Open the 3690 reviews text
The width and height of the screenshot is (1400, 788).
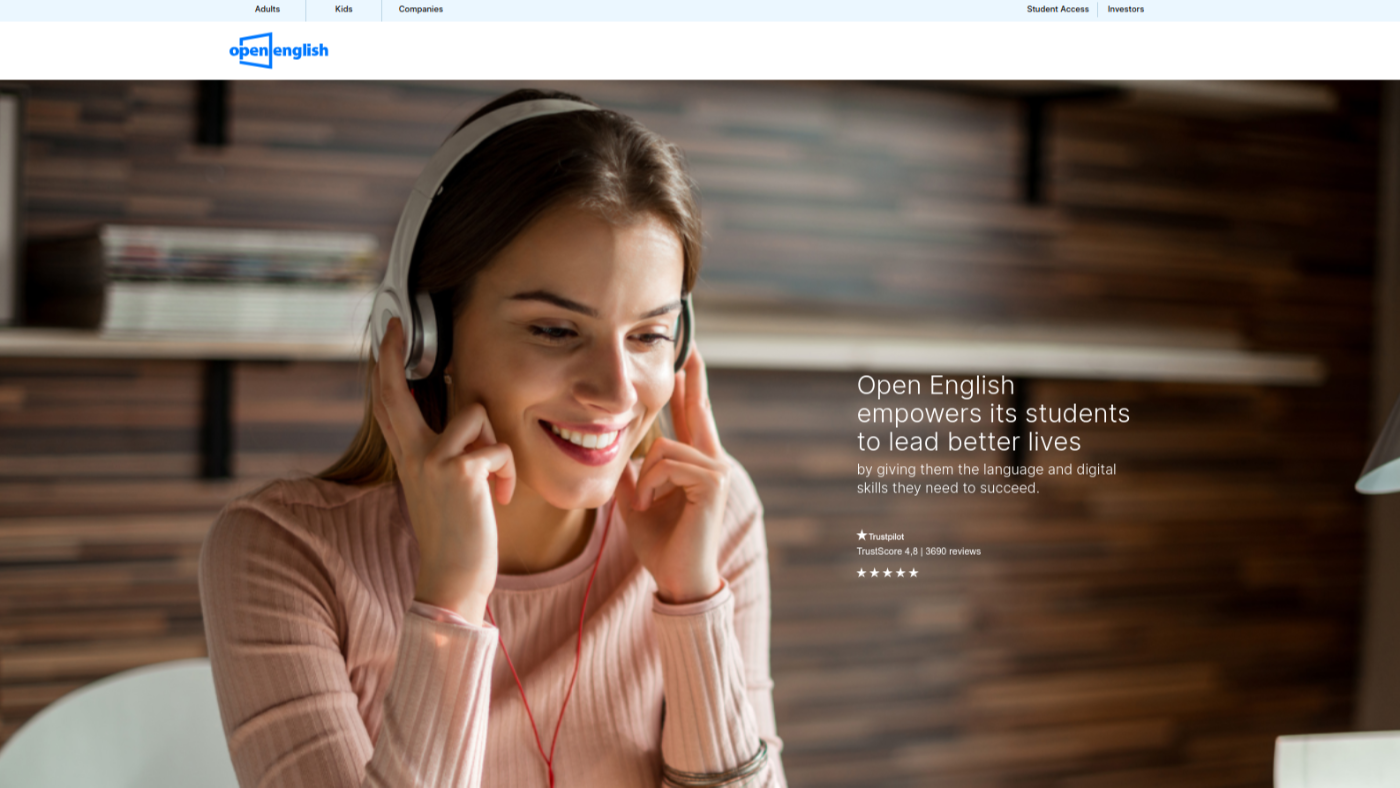click(x=953, y=552)
